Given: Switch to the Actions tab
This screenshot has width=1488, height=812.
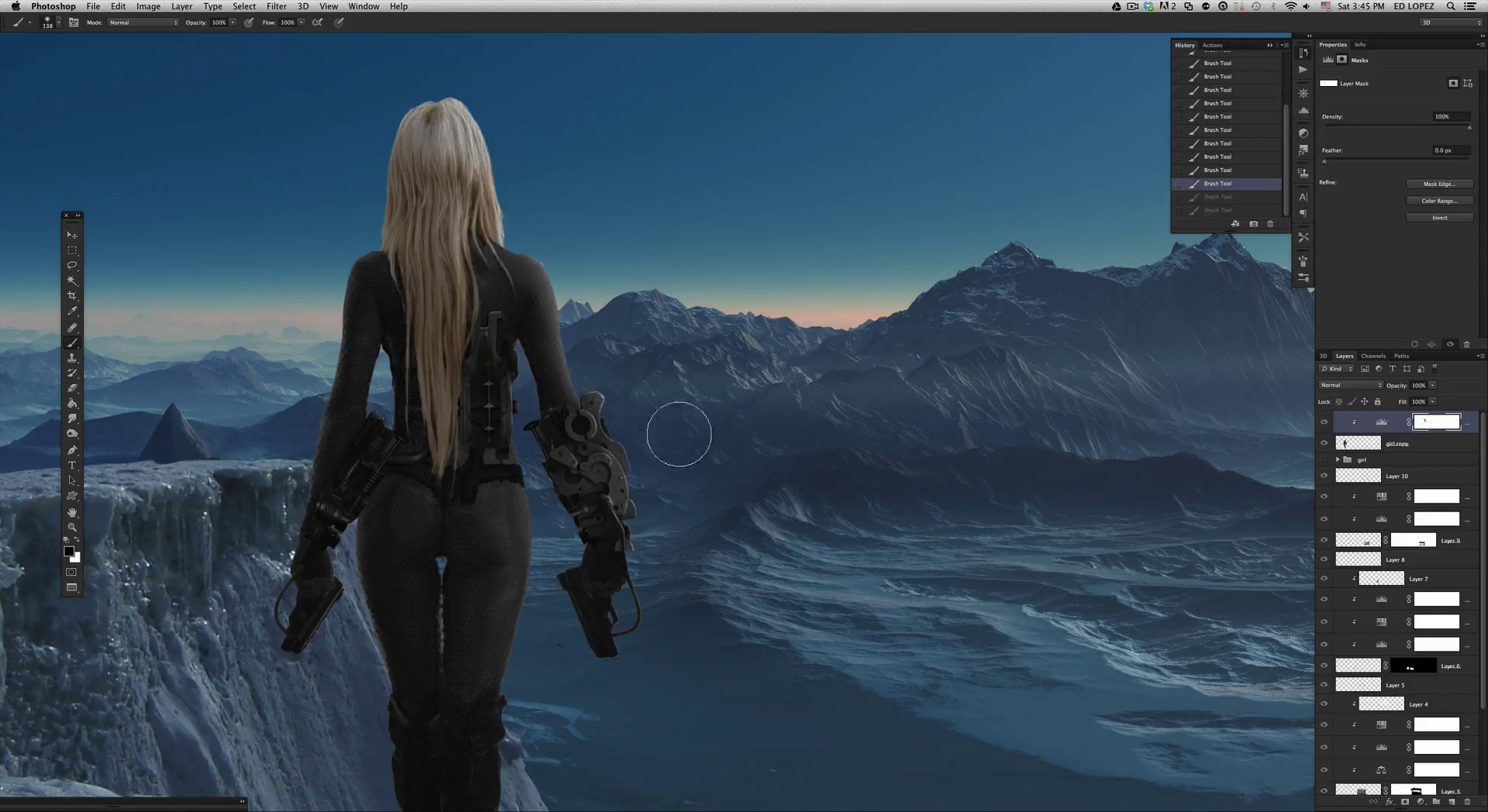Looking at the screenshot, I should [x=1213, y=45].
